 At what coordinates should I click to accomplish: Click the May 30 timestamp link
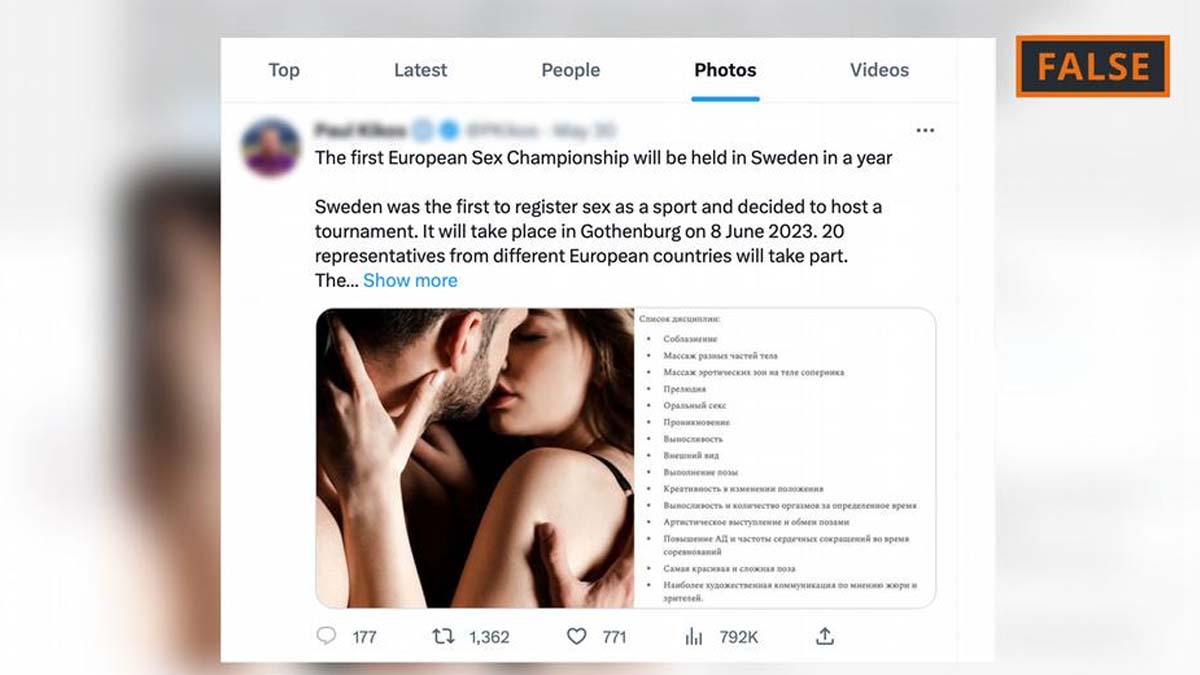[585, 130]
